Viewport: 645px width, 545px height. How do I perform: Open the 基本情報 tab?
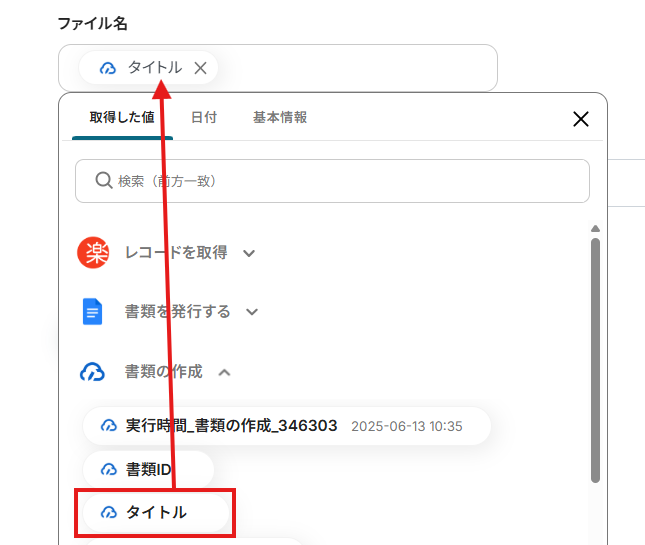(280, 118)
